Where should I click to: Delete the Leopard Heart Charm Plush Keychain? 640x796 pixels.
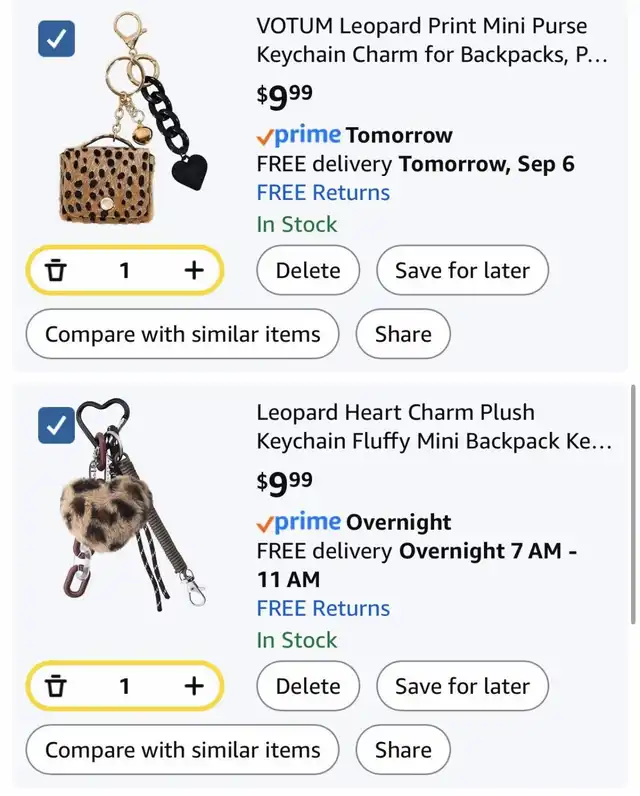click(308, 686)
